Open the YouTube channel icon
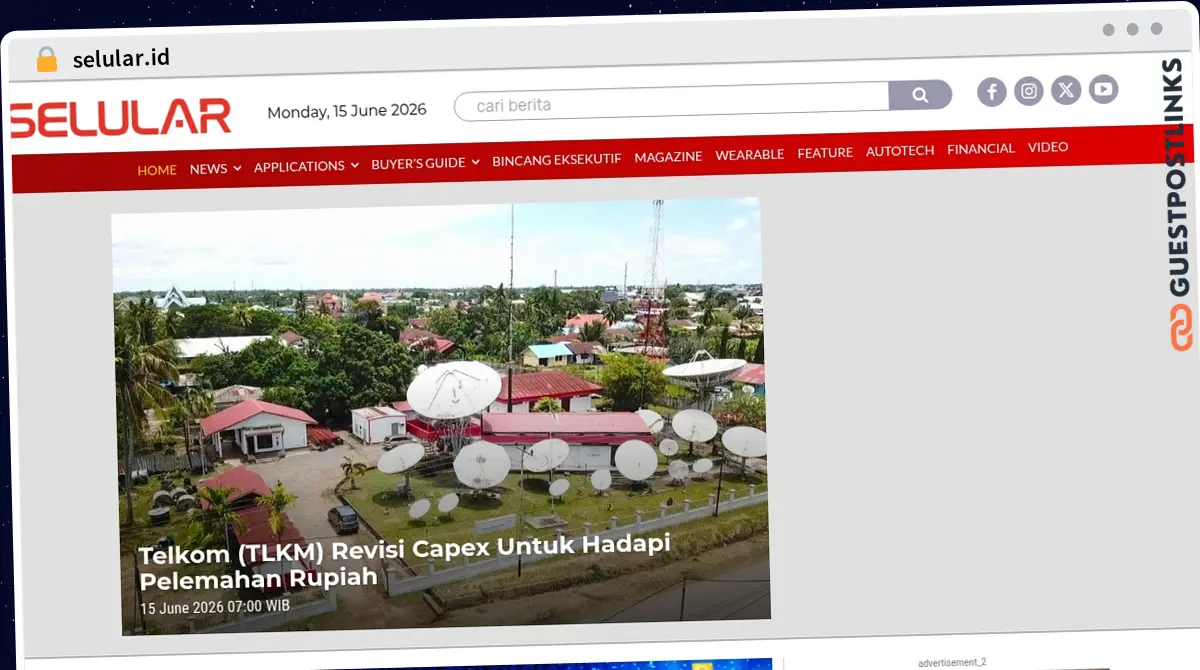This screenshot has width=1200, height=670. (x=1103, y=90)
